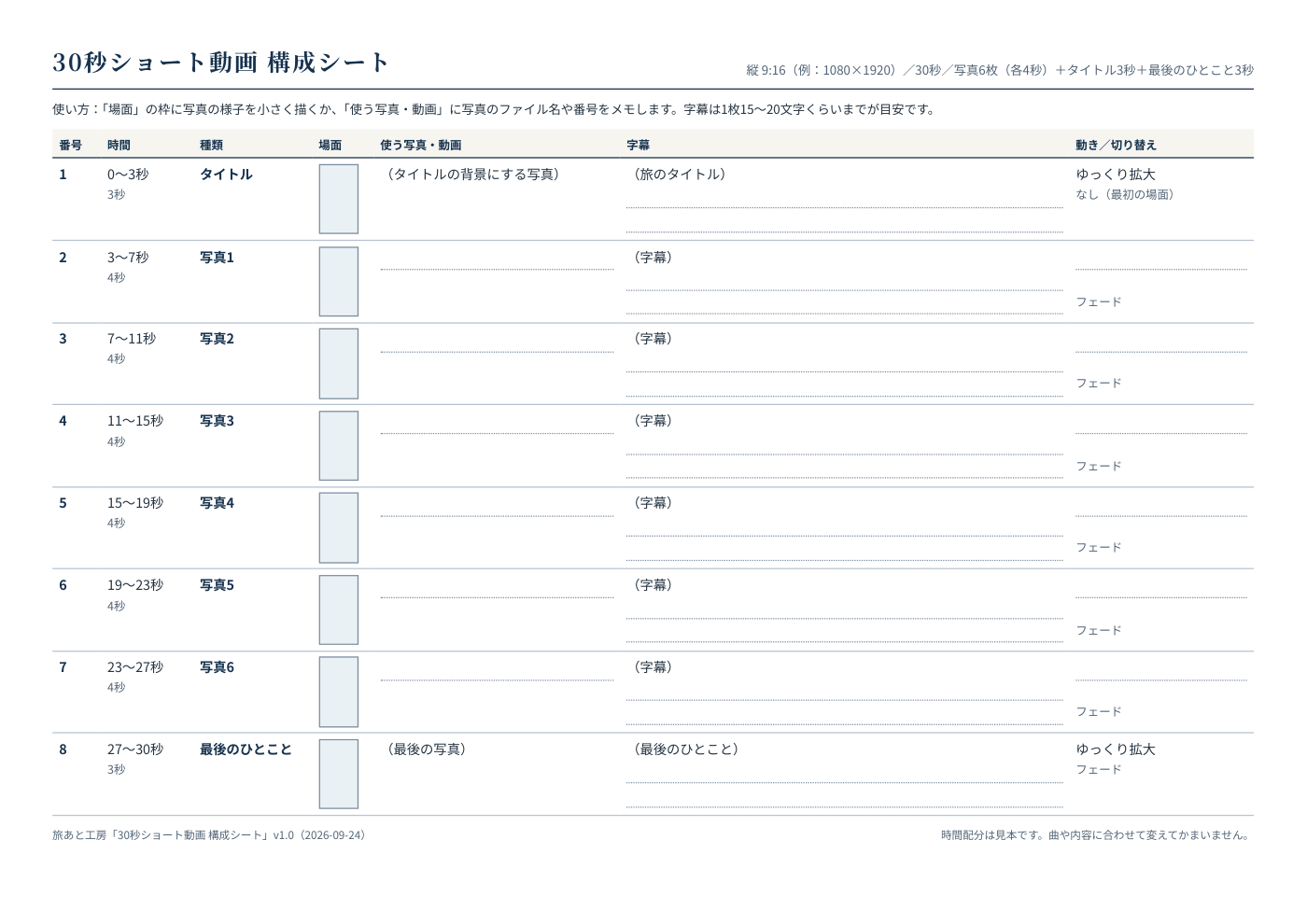Click the 'なし（最初の場面）' transition note
Screen dimensions: 1307x924
tap(1128, 195)
